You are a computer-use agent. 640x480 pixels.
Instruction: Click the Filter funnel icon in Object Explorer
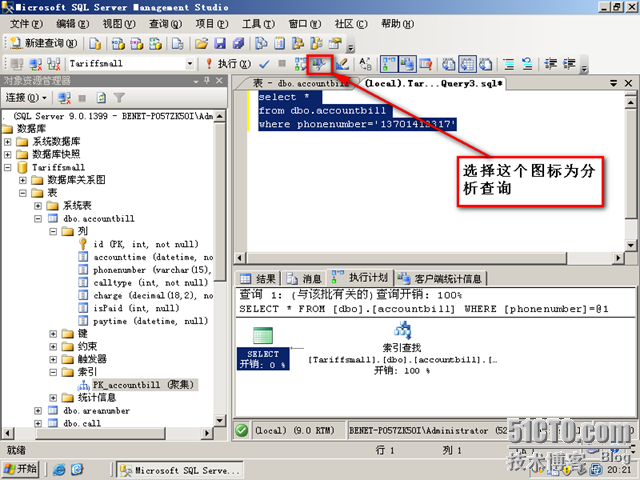pos(119,98)
